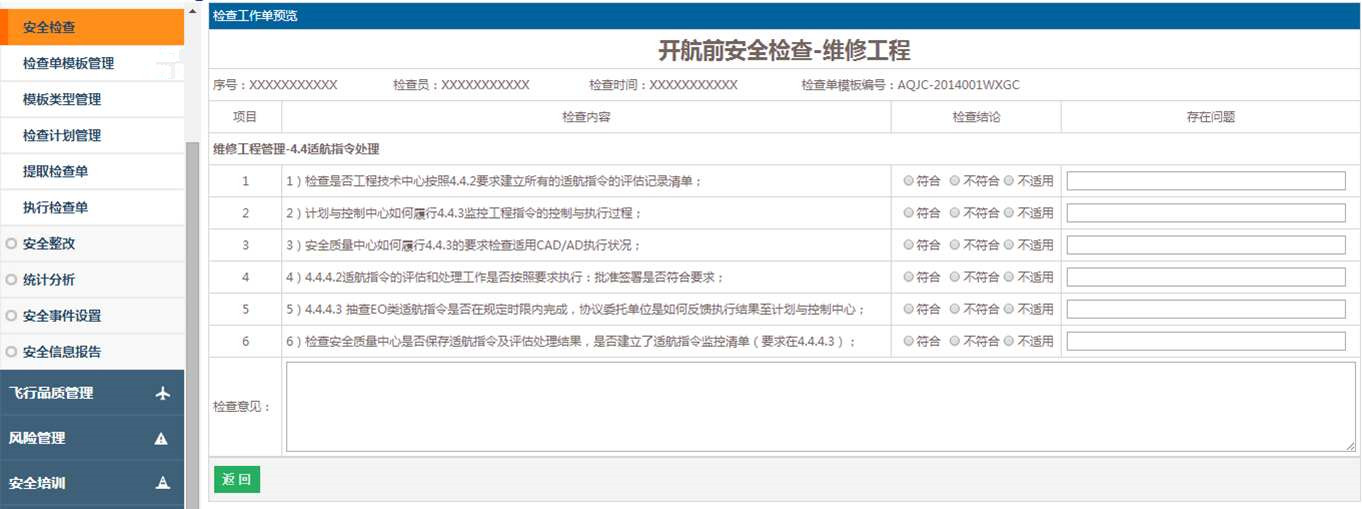Click the 存在问题 field for row 4
Screen dimensions: 1362x509
pyautogui.click(x=1206, y=277)
